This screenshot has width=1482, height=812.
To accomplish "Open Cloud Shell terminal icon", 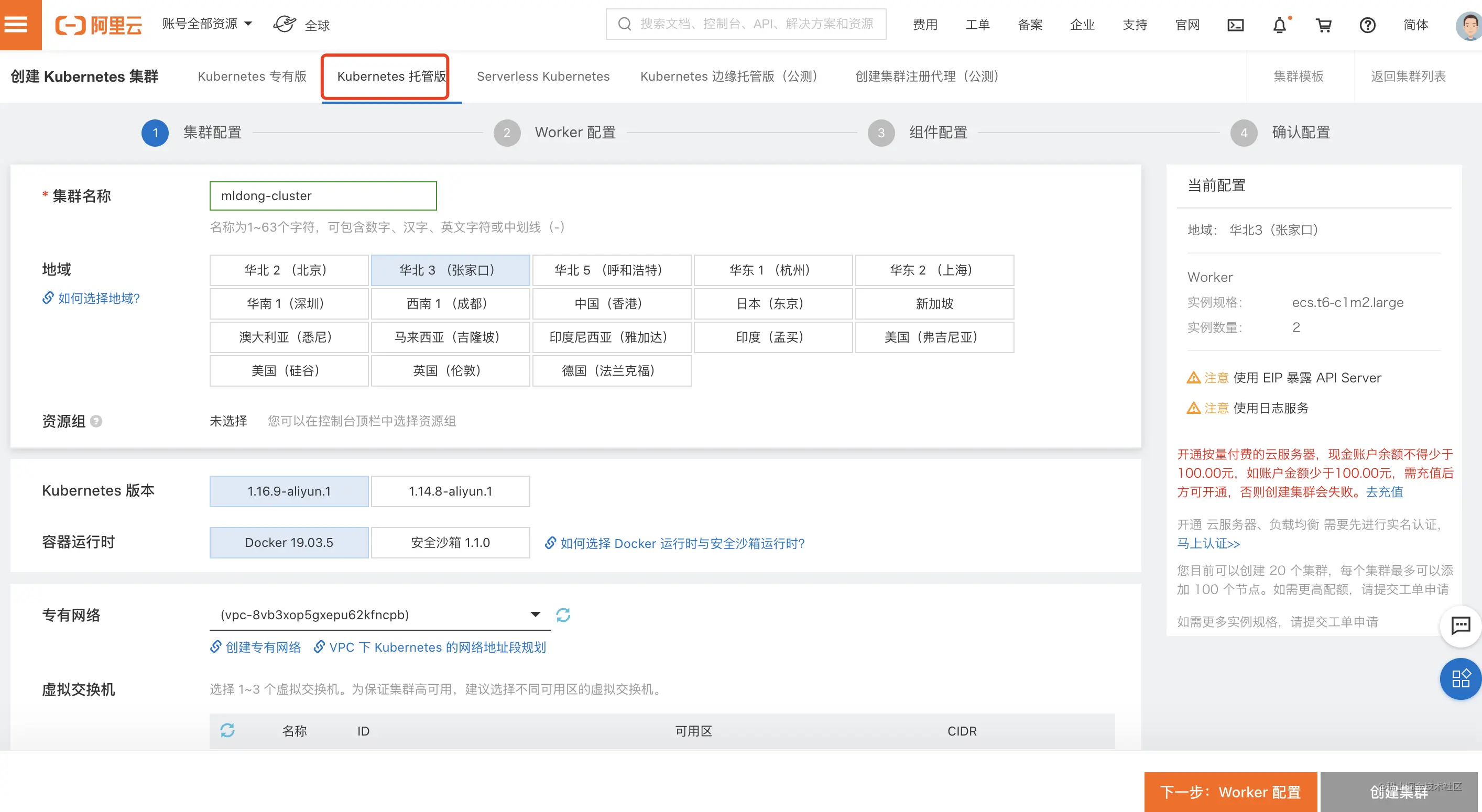I will coord(1235,25).
